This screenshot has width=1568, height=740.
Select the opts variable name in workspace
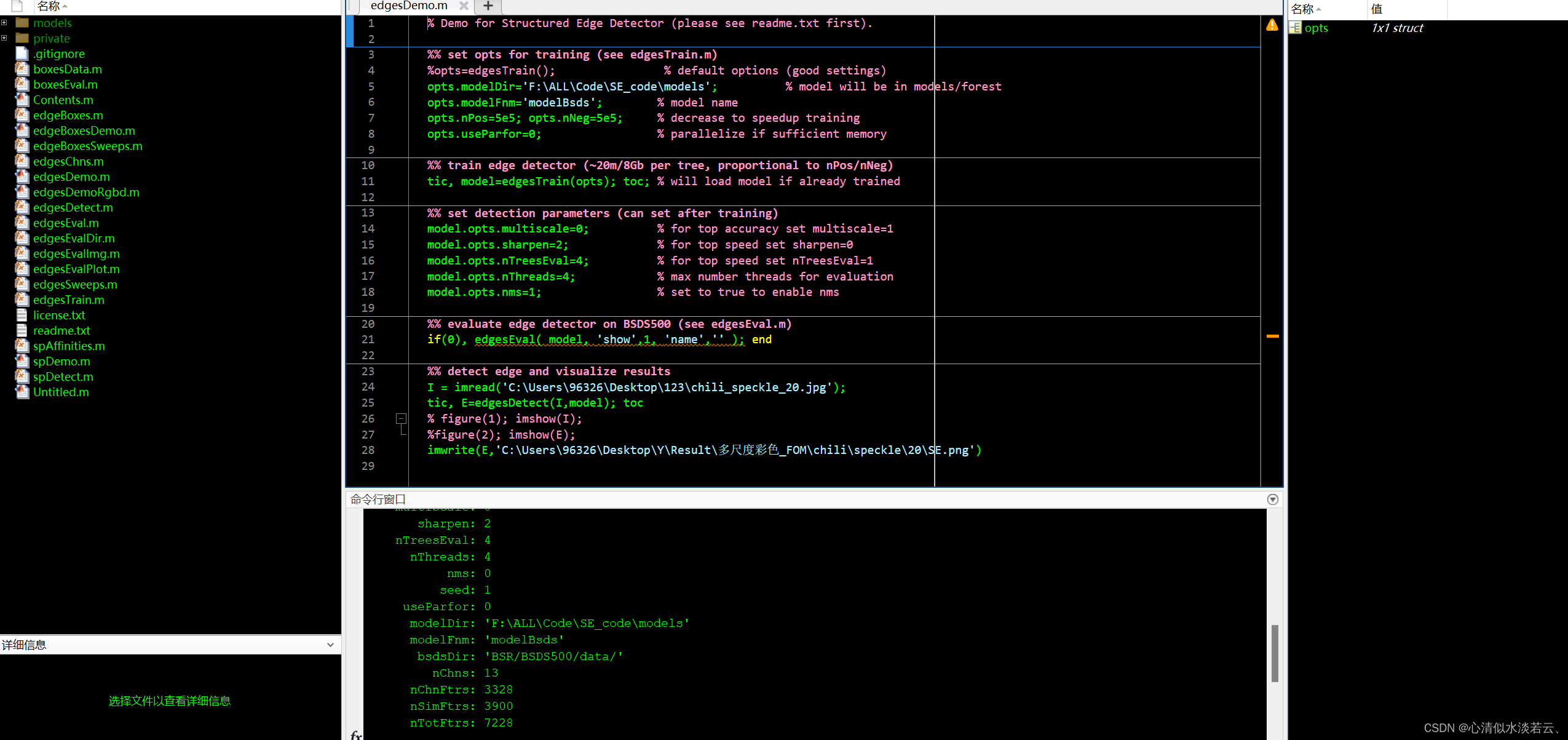click(x=1316, y=28)
